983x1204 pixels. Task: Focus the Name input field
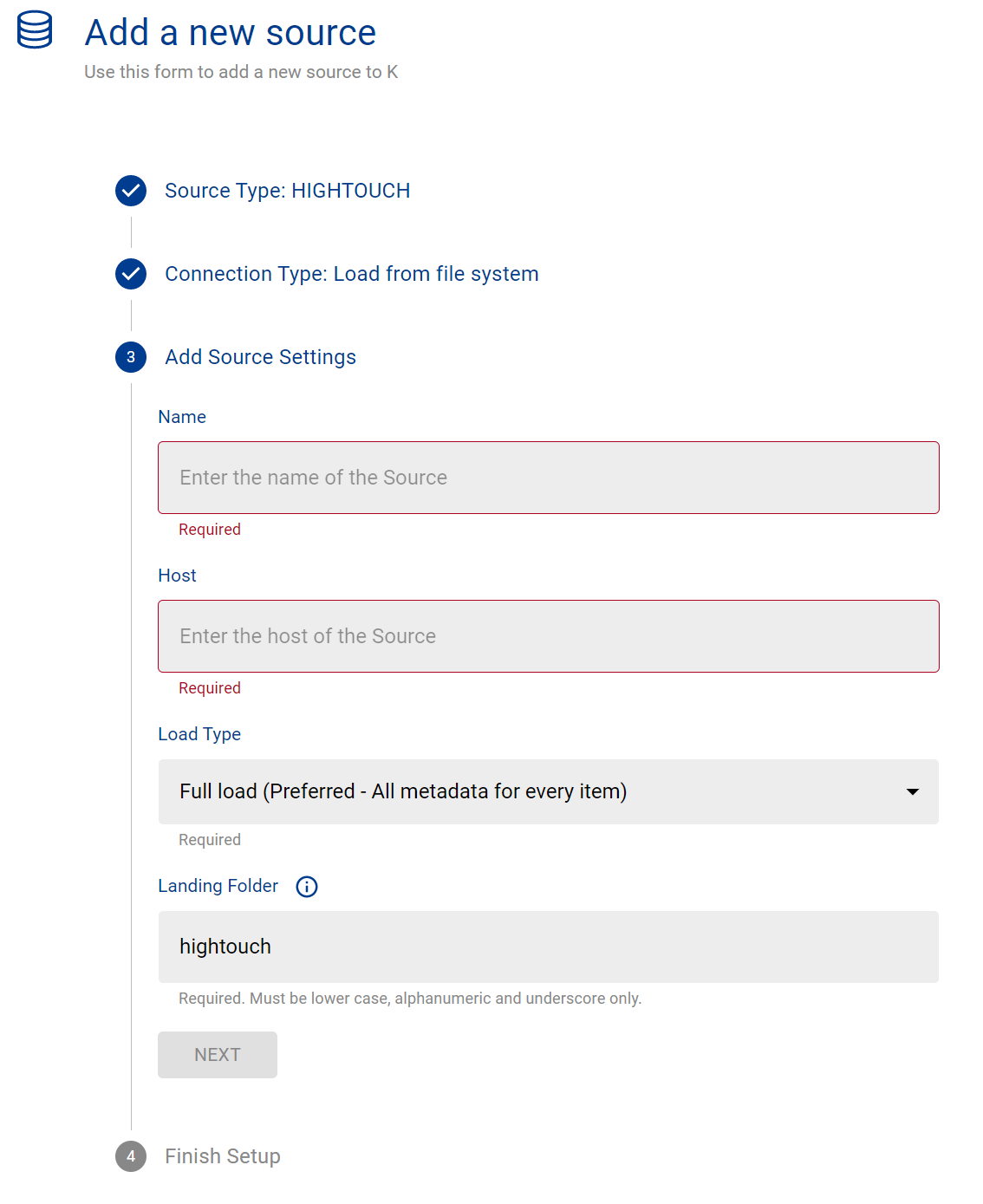click(x=548, y=478)
